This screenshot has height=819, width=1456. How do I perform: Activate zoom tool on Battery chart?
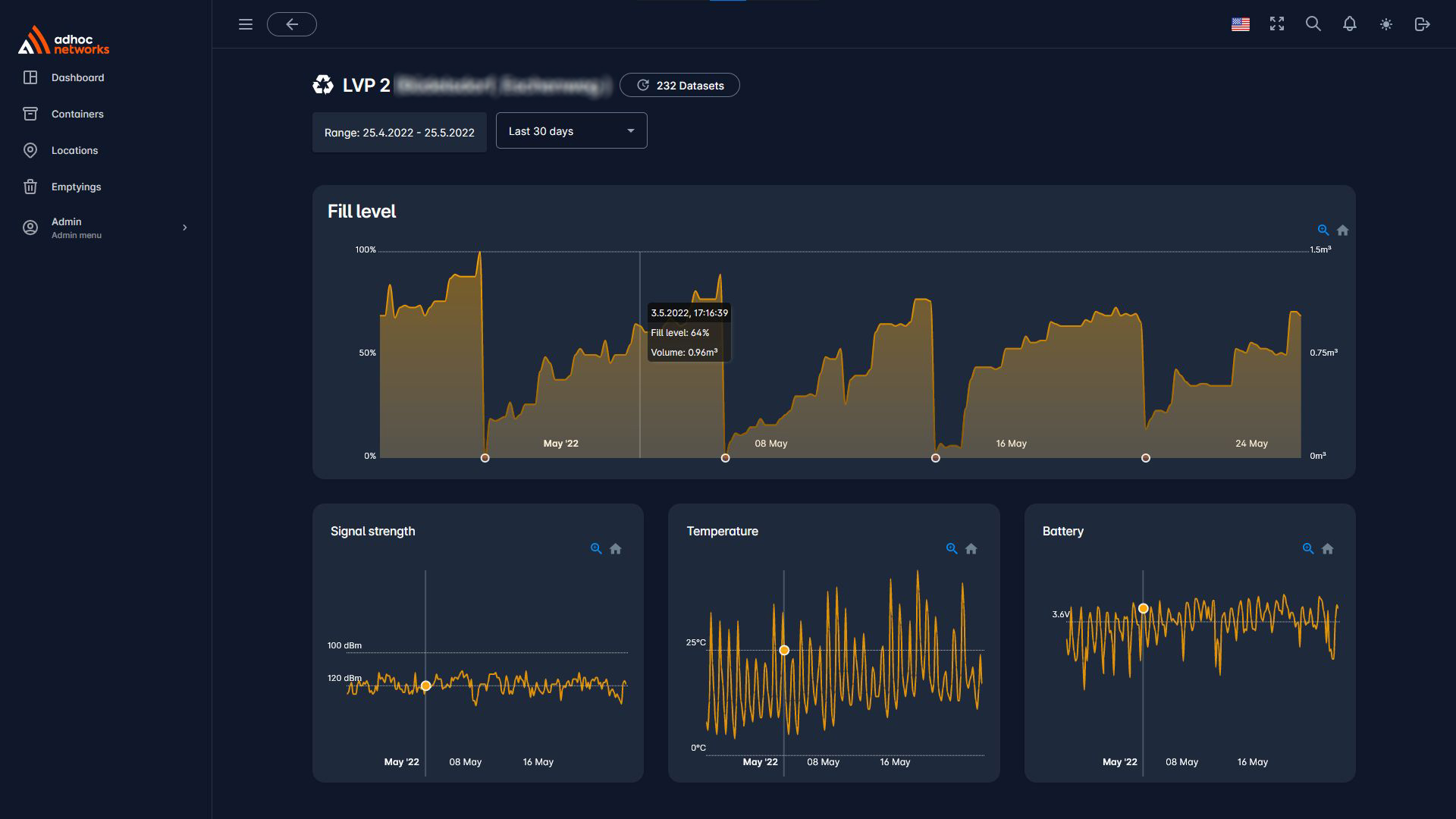tap(1308, 548)
